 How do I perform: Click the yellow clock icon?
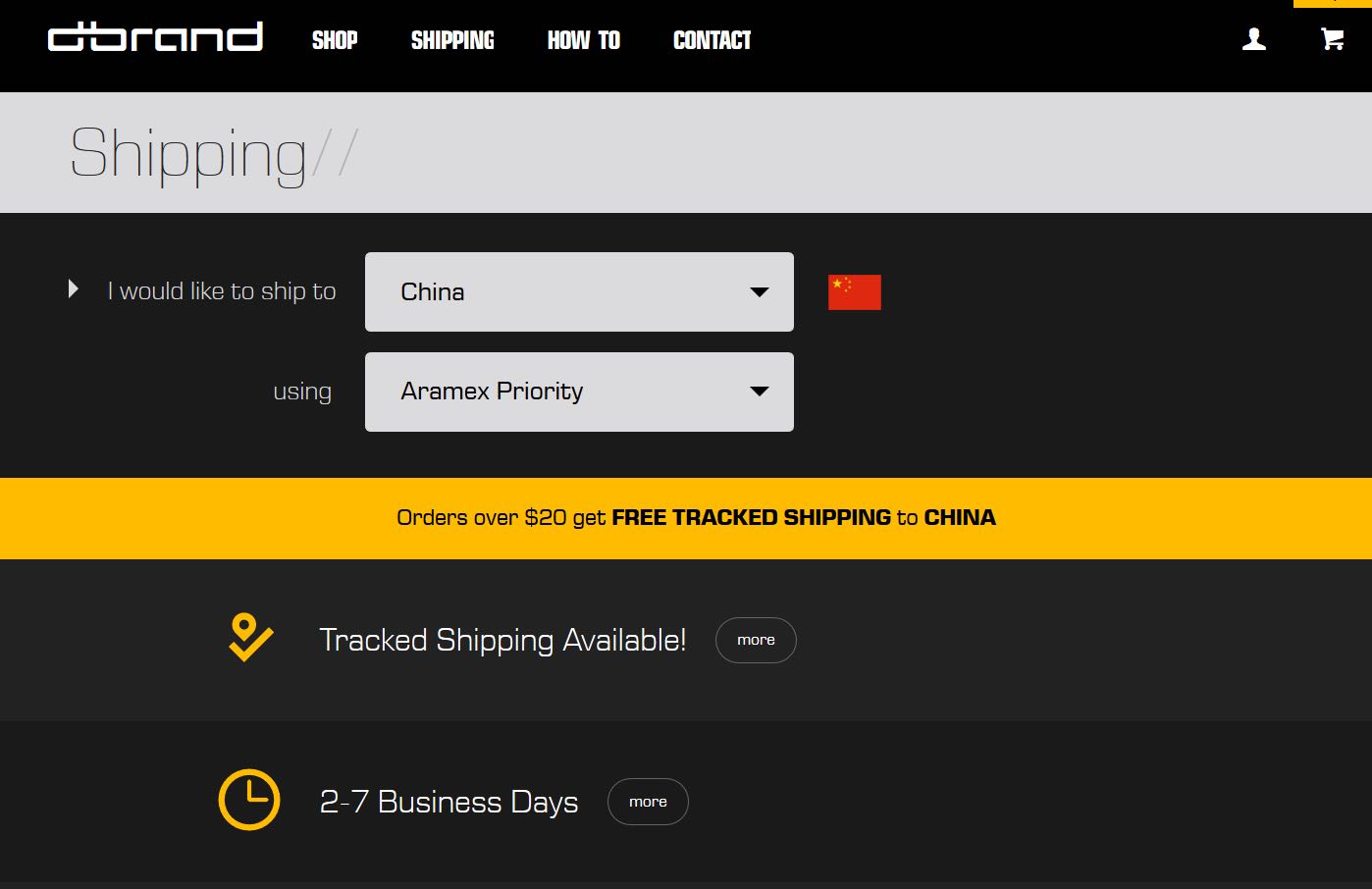249,800
